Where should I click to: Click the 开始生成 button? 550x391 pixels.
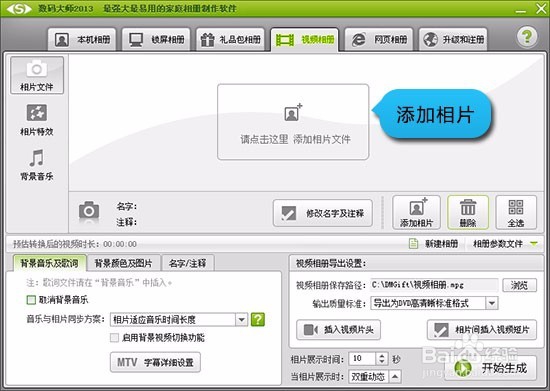(x=491, y=368)
